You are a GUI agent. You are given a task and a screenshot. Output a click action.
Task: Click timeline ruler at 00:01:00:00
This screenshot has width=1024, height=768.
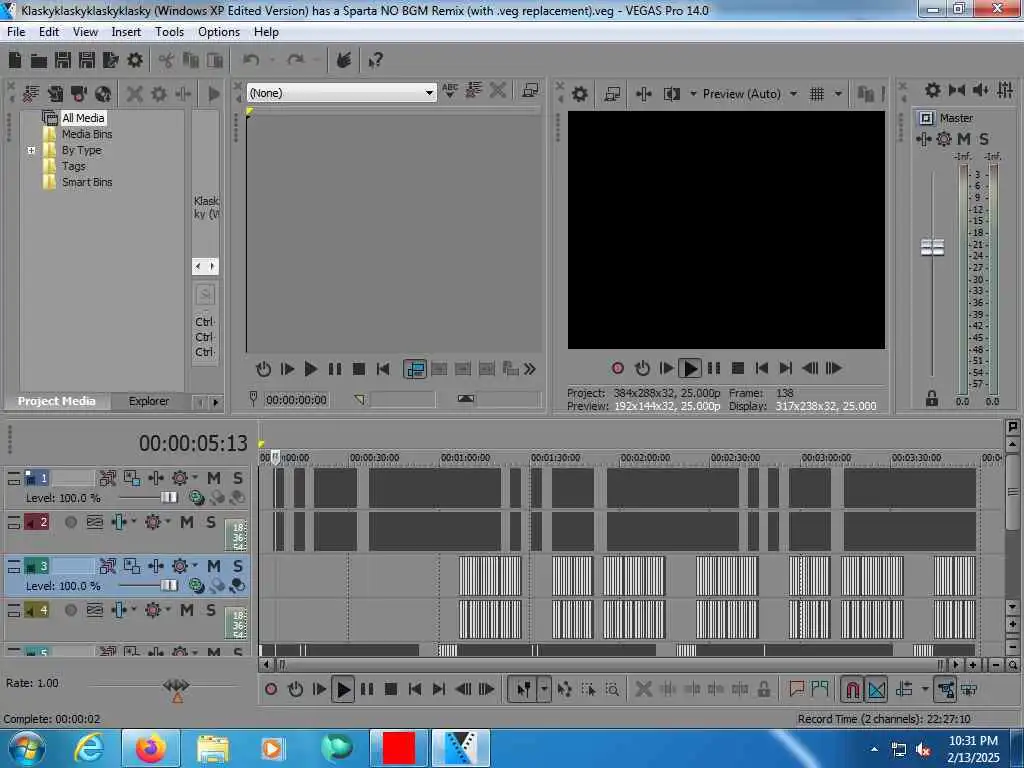click(x=464, y=458)
